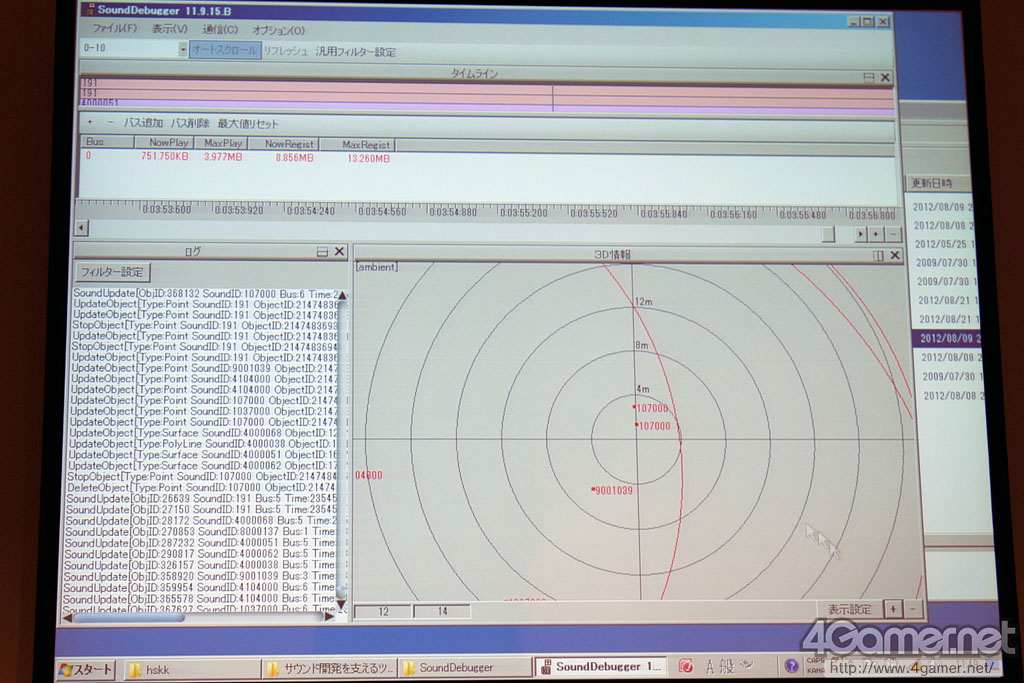The height and width of the screenshot is (683, 1024).
Task: Open 表示設定 in 3D panel
Action: (x=849, y=609)
